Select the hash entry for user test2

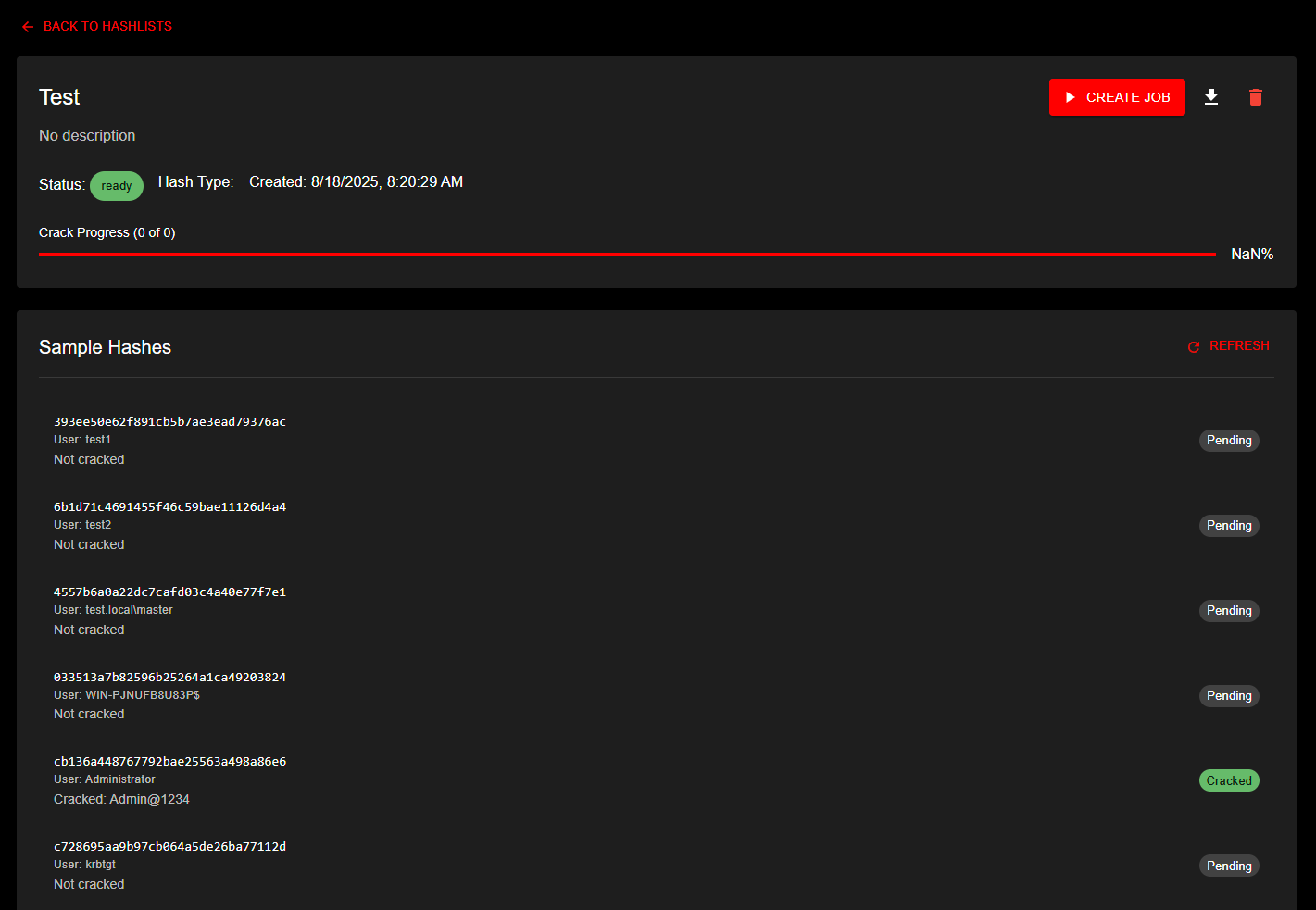coord(169,506)
